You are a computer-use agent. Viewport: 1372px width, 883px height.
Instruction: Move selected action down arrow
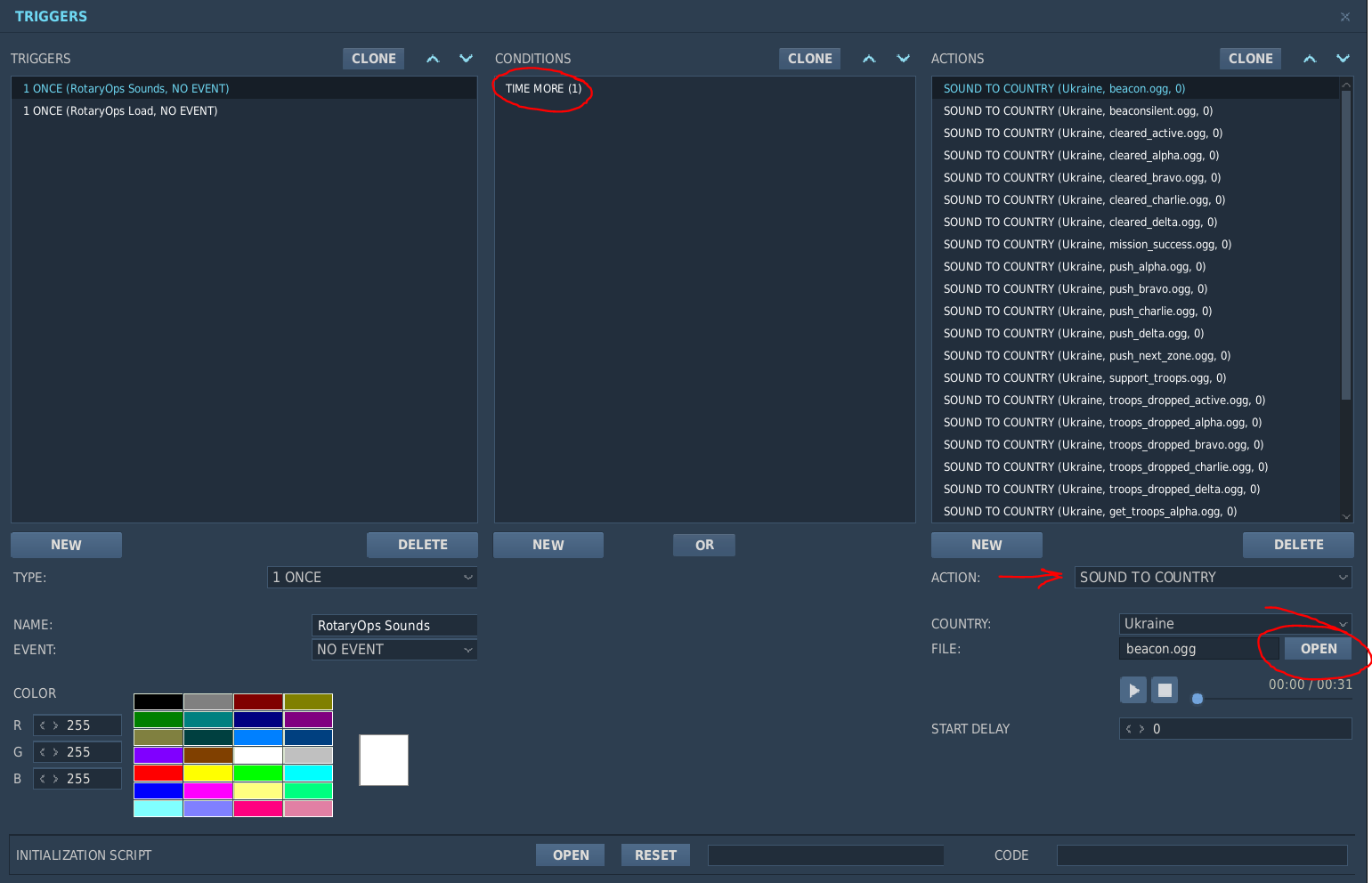pos(1343,59)
